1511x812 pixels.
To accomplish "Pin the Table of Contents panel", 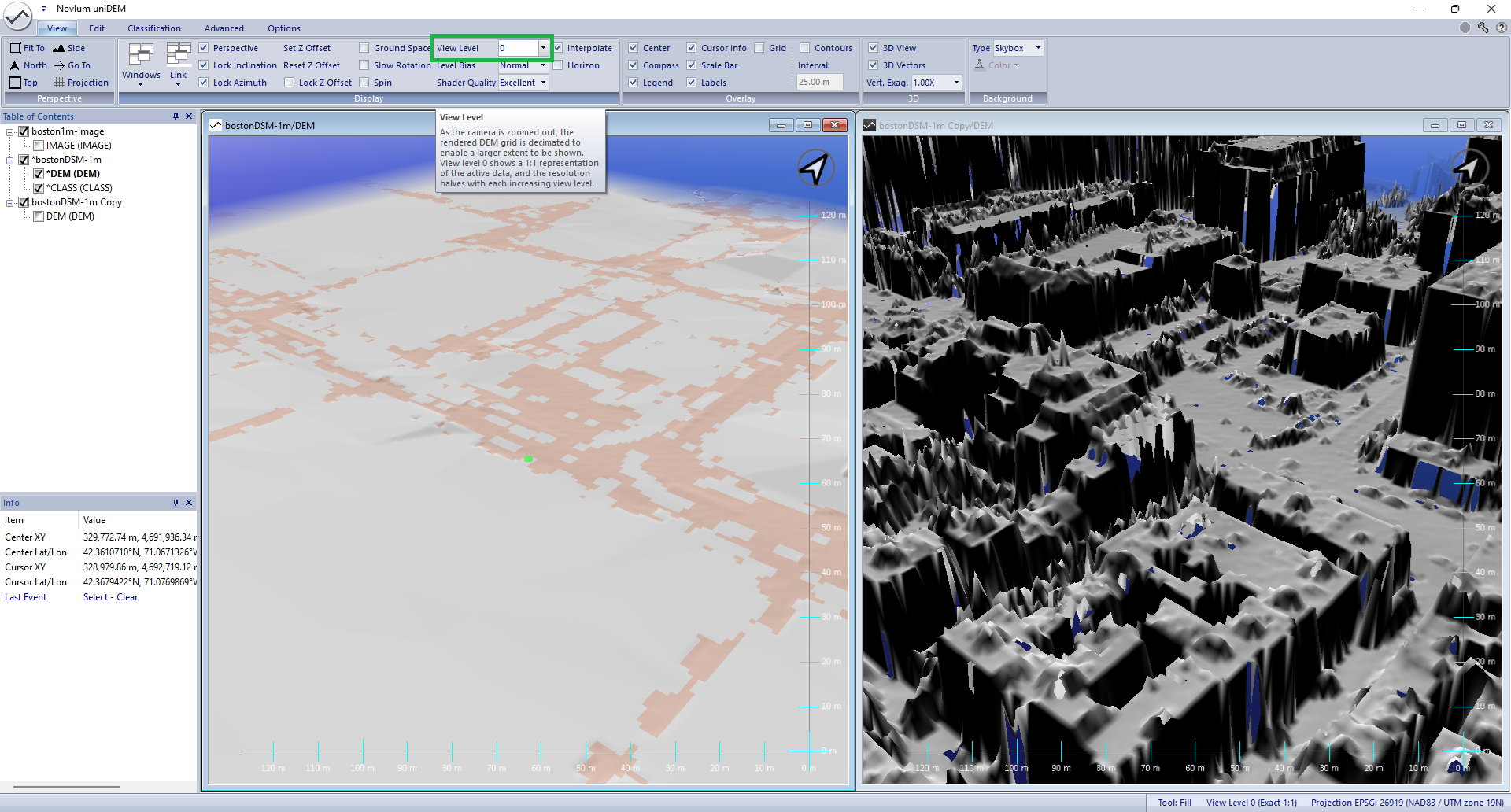I will pyautogui.click(x=175, y=116).
